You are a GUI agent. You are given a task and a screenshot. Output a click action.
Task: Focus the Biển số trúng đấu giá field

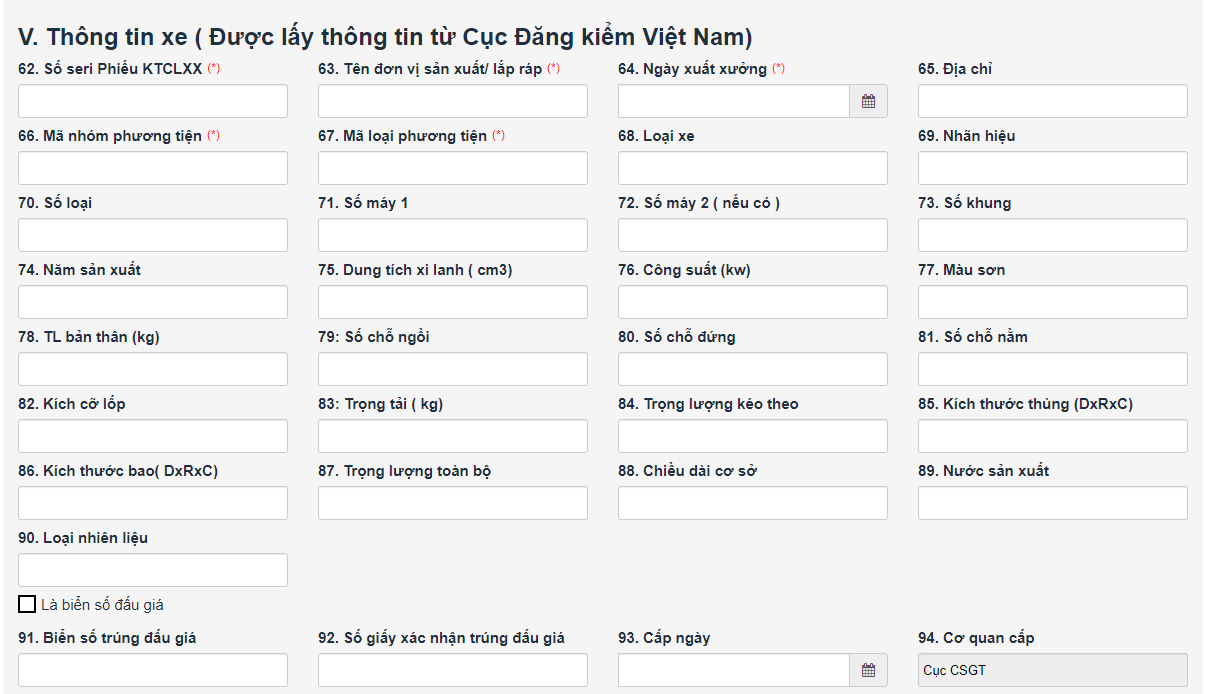(153, 670)
